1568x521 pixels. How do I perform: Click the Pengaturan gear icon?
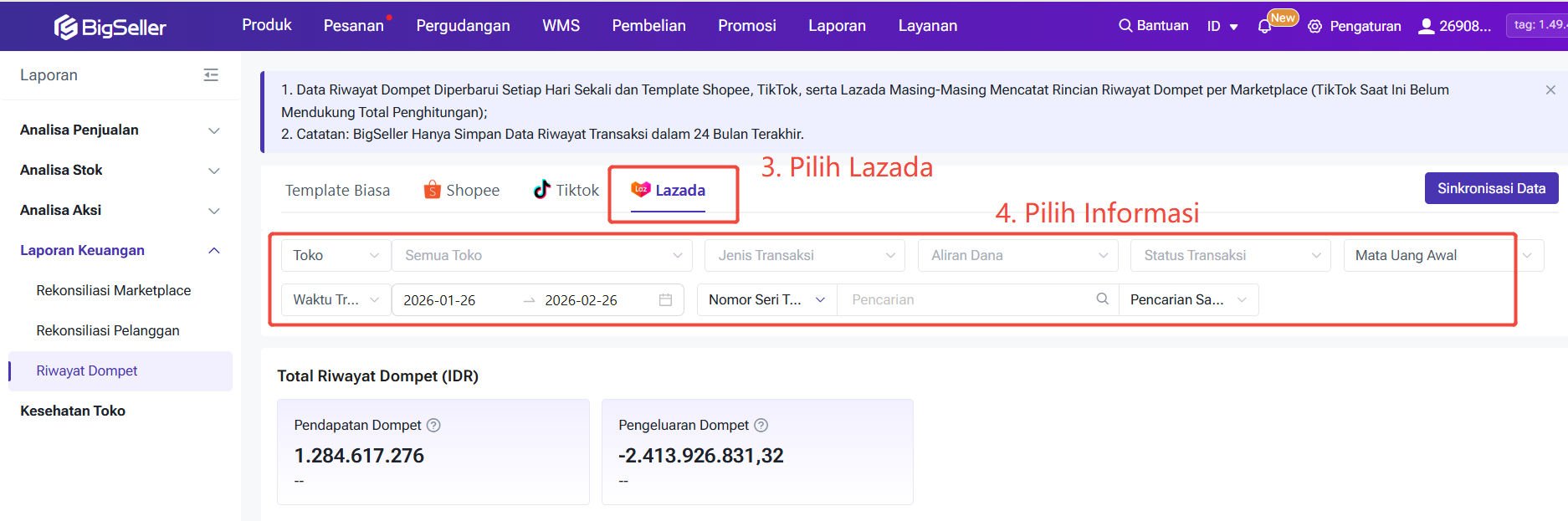coord(1314,27)
